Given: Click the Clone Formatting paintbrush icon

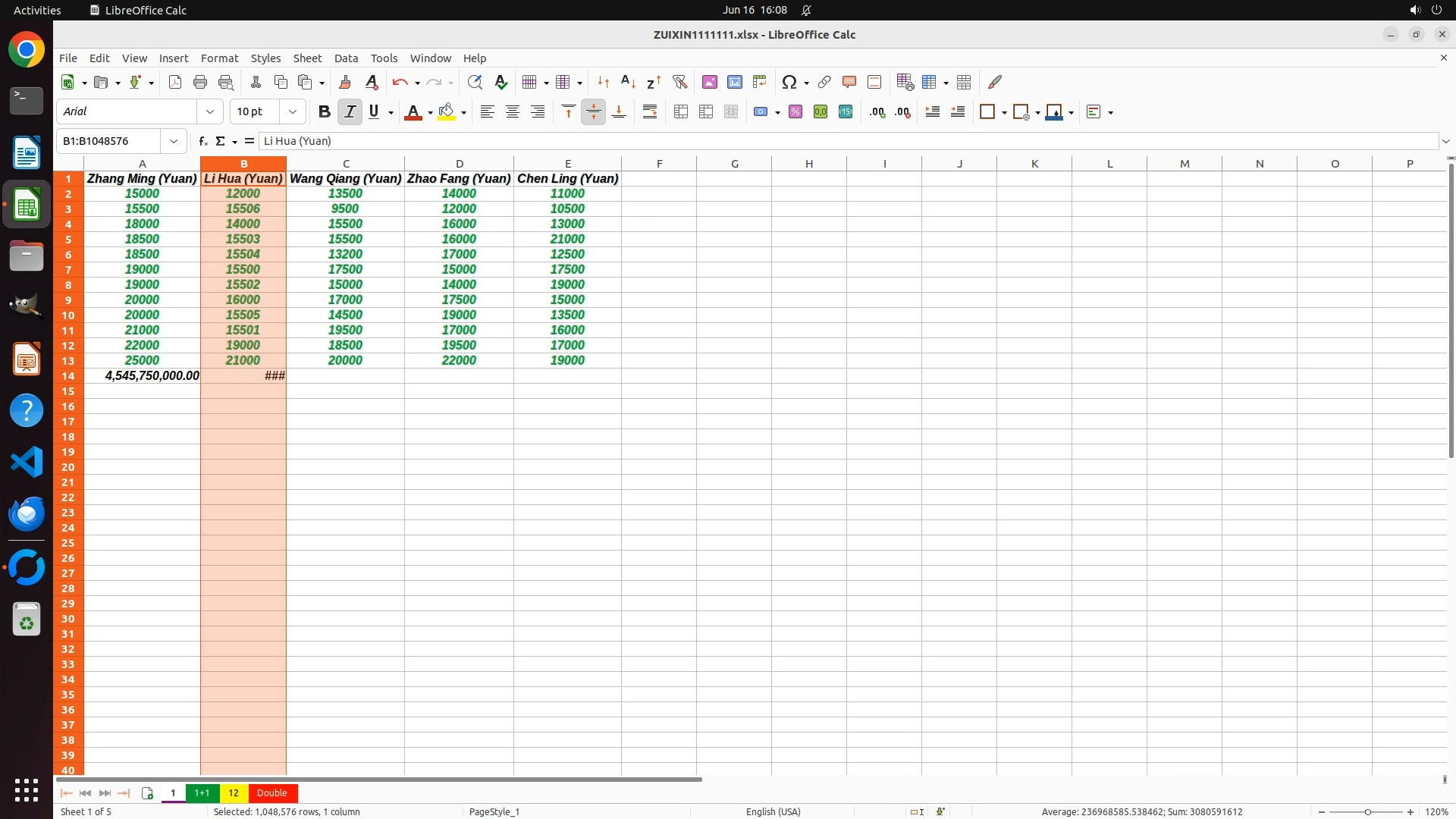Looking at the screenshot, I should click(x=345, y=82).
